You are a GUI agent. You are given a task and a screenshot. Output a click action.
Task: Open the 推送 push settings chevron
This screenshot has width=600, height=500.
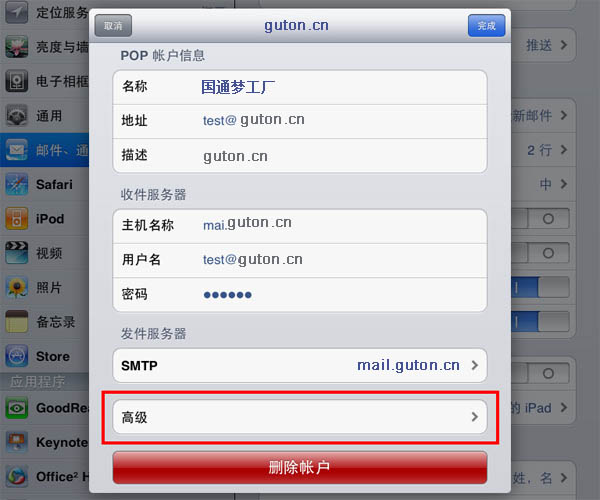point(564,45)
